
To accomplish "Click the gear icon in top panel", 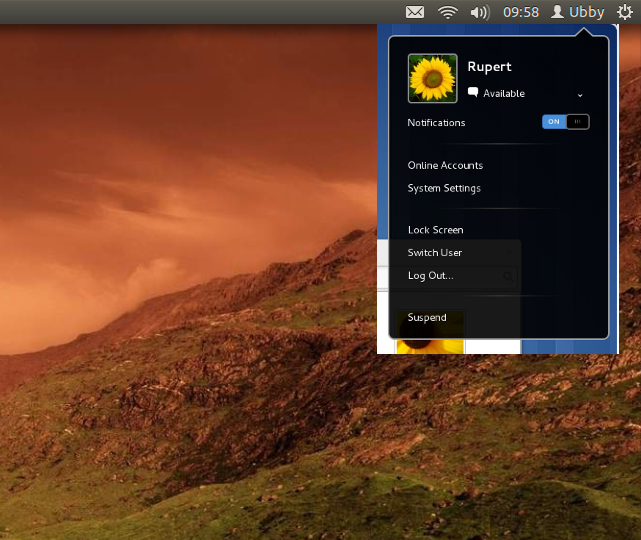I will pos(625,12).
